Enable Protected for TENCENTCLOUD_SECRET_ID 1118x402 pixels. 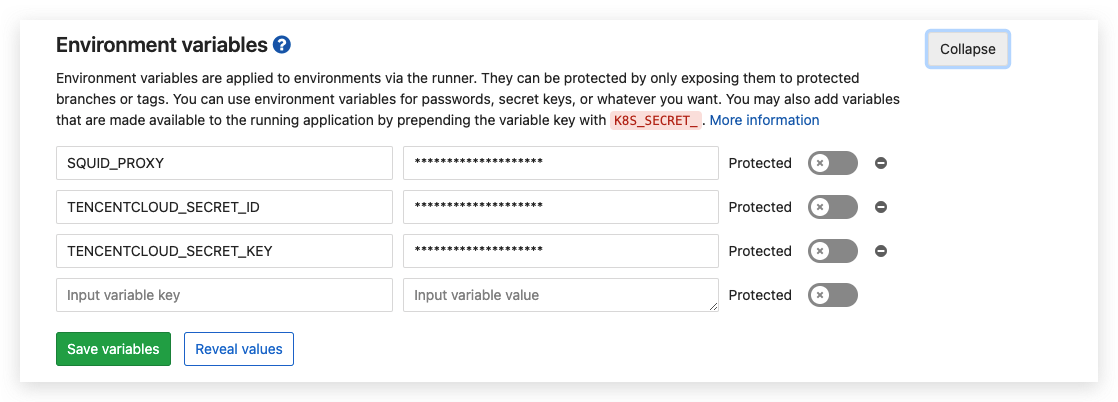pos(832,207)
